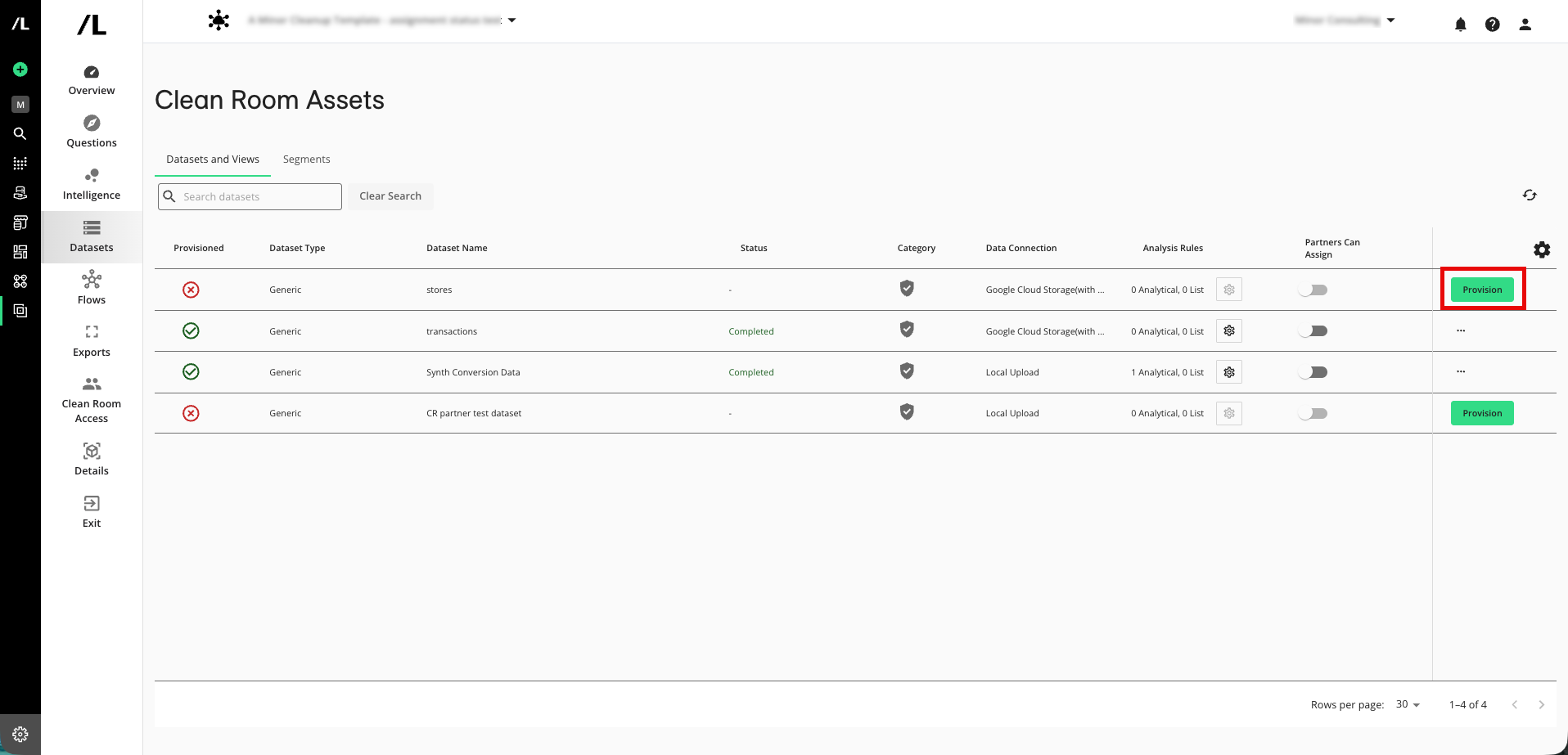Focus the Search datasets field
1568x755 pixels.
tap(250, 196)
